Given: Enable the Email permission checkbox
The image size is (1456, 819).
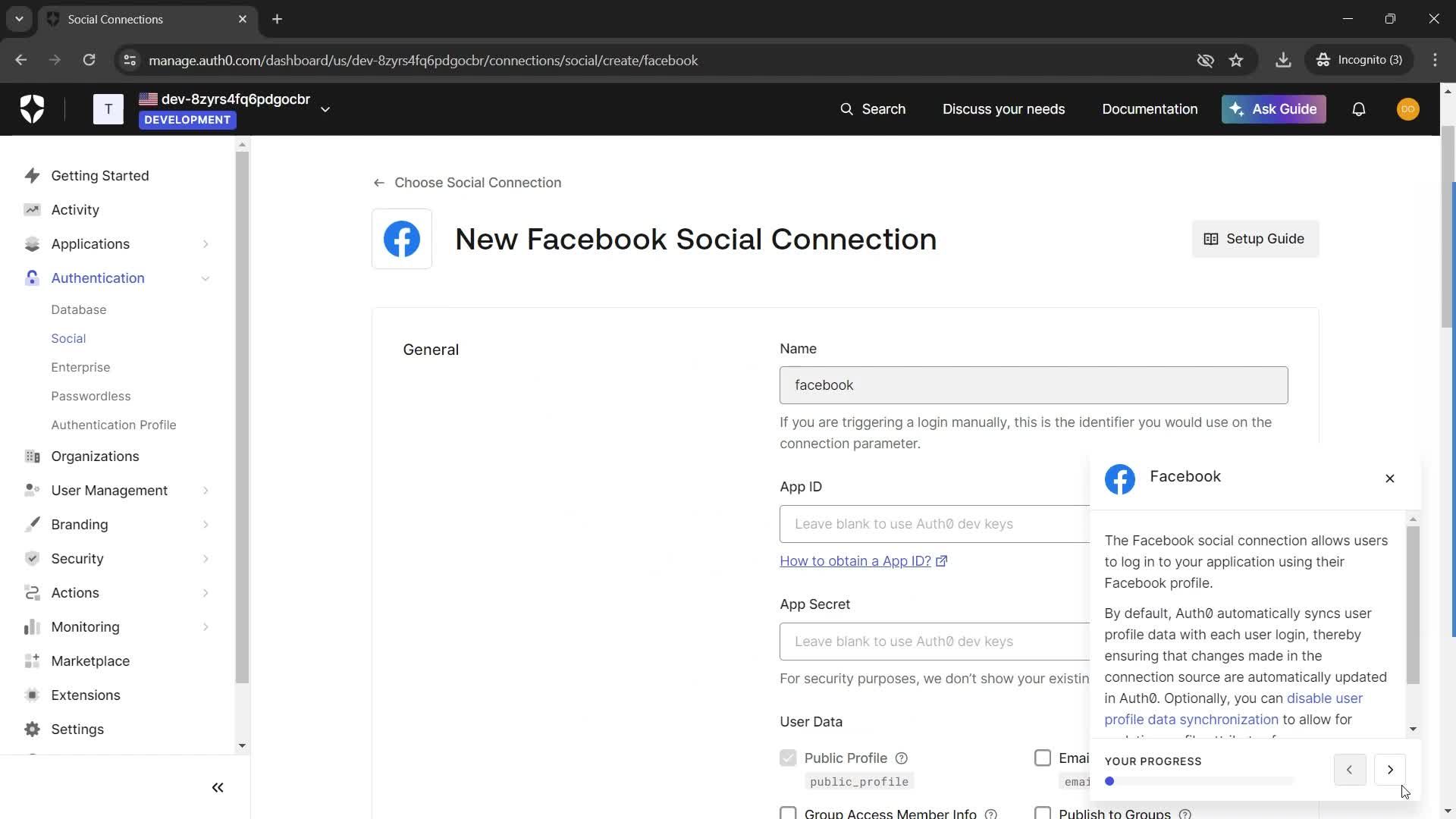Looking at the screenshot, I should (1043, 758).
